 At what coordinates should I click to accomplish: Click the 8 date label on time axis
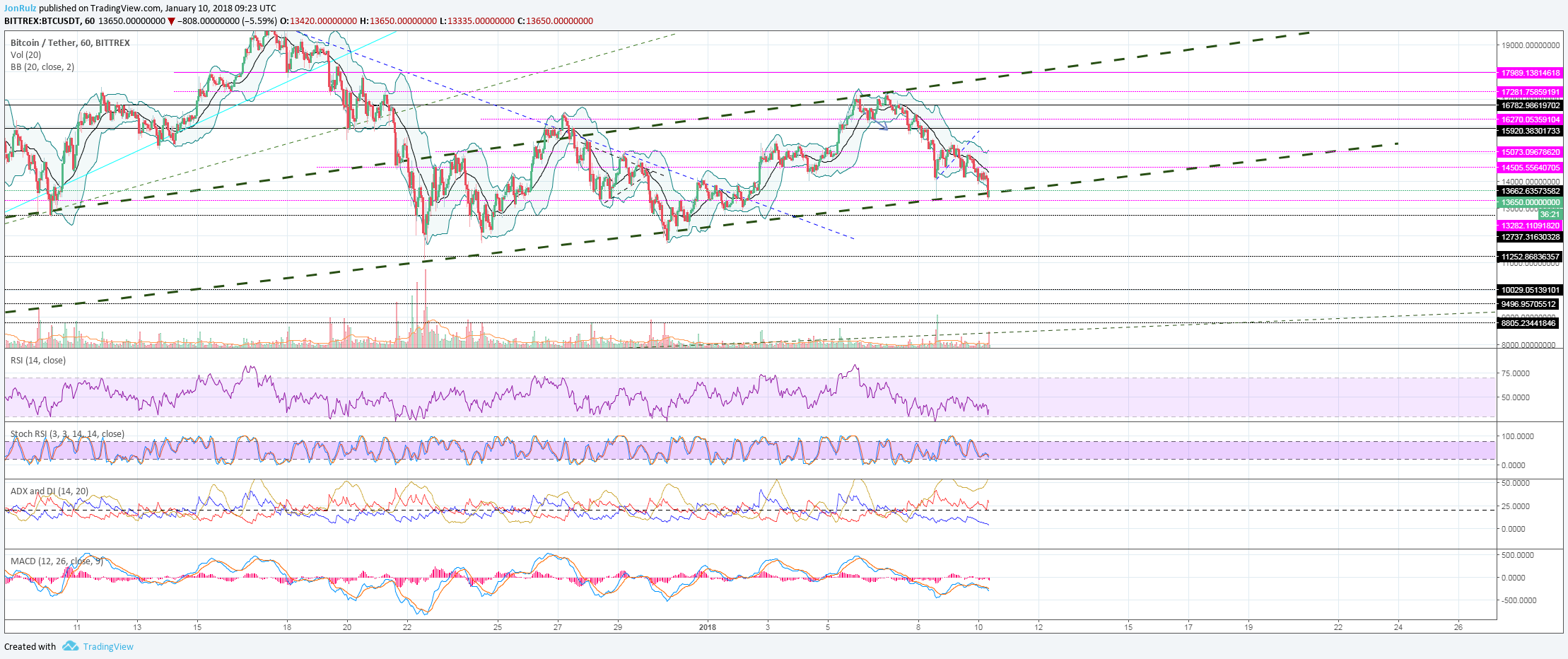click(918, 626)
